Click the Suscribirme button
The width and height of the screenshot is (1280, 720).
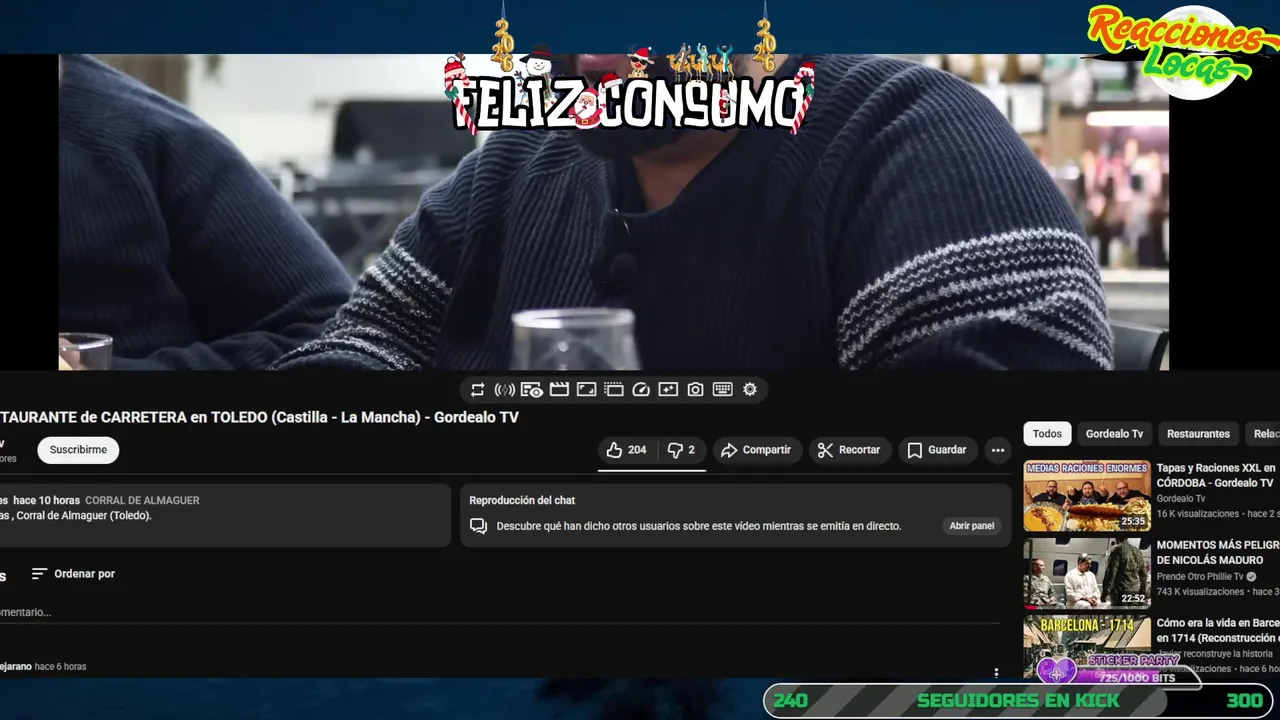[x=78, y=450]
